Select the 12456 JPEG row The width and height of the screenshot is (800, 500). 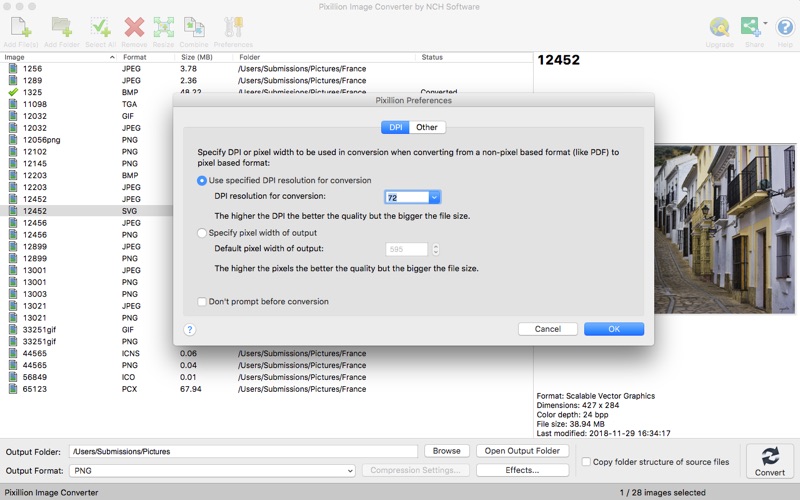click(x=87, y=222)
